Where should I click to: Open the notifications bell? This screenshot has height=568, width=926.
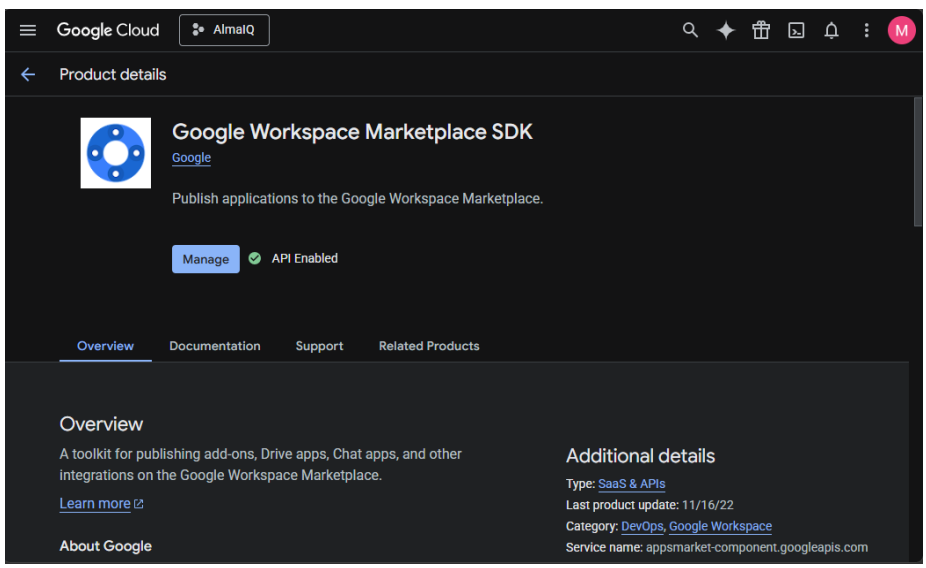coord(832,30)
